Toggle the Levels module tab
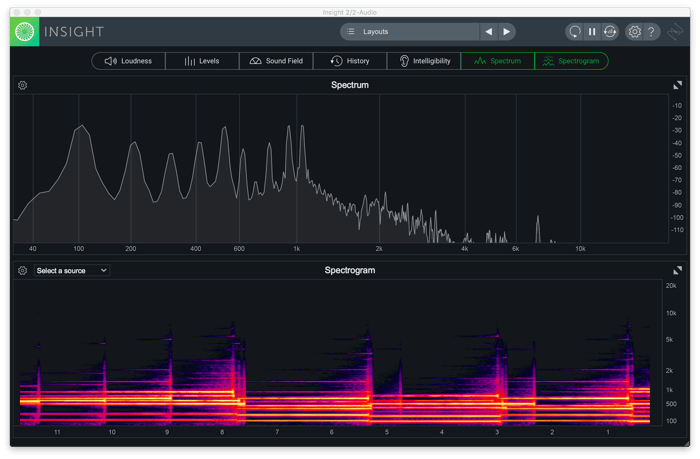The height and width of the screenshot is (459, 700). coord(202,61)
